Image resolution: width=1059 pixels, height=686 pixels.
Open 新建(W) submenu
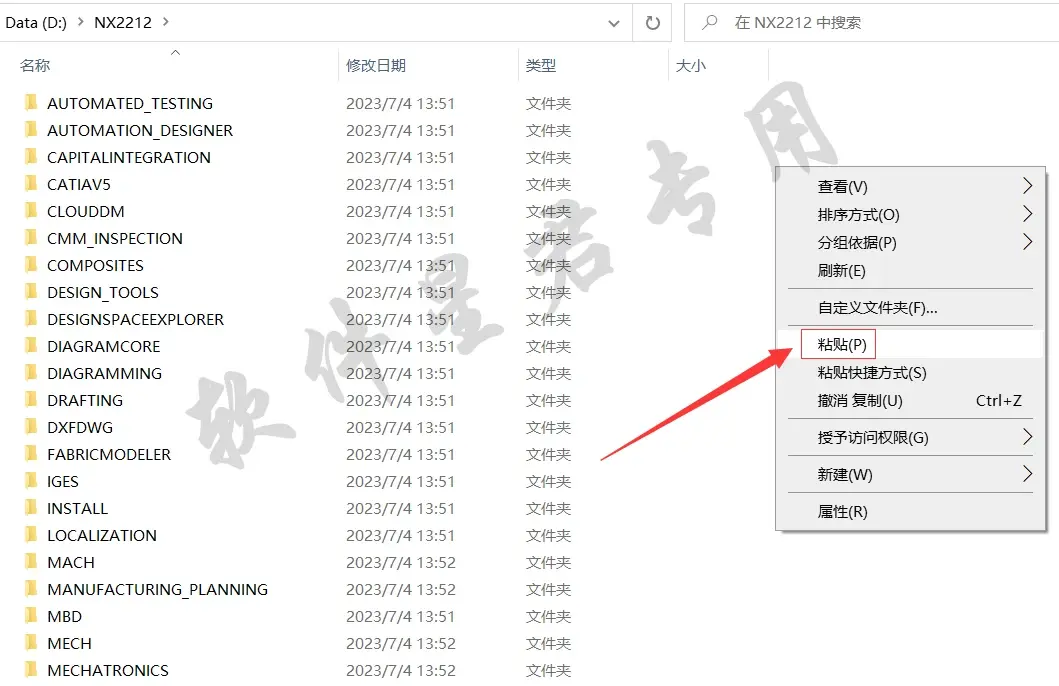pos(910,475)
